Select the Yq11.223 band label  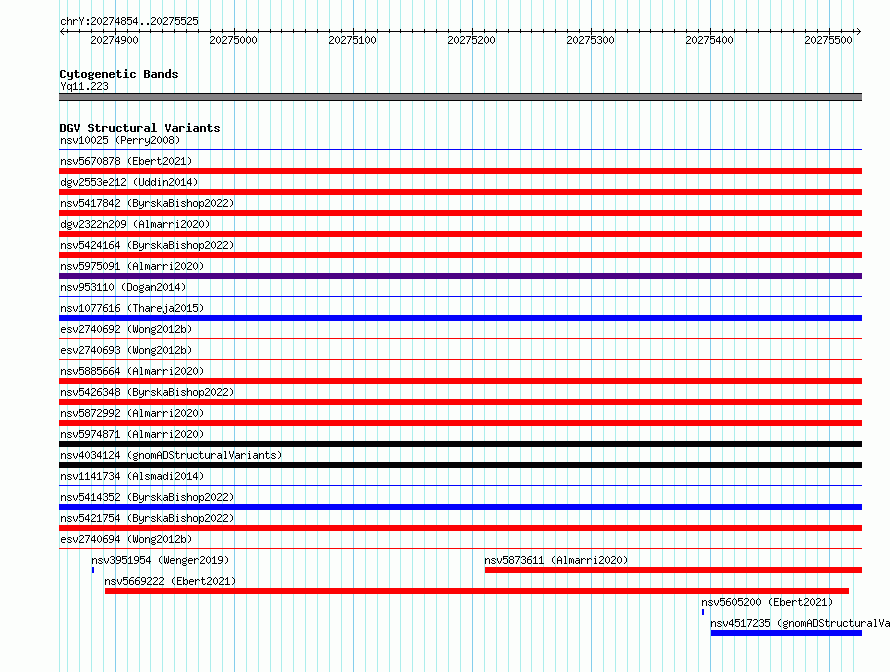84,86
